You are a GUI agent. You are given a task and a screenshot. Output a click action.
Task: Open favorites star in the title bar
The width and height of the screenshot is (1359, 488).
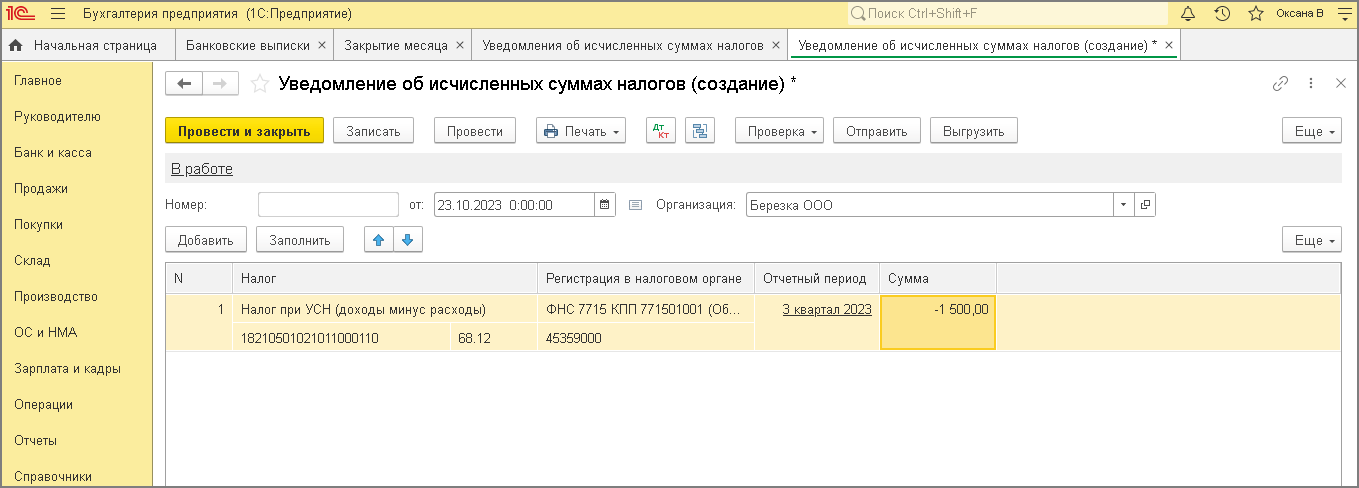(x=1256, y=14)
